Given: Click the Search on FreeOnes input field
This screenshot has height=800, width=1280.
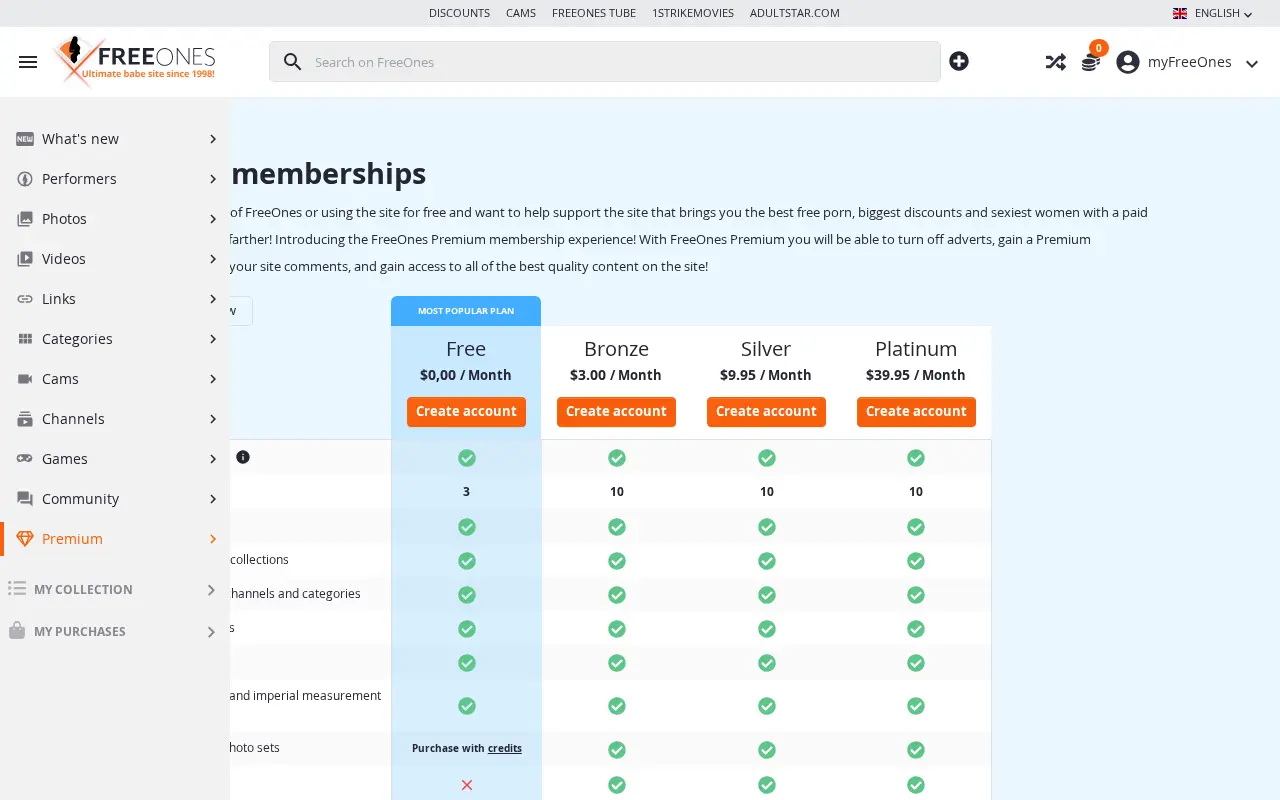Looking at the screenshot, I should click(x=604, y=62).
